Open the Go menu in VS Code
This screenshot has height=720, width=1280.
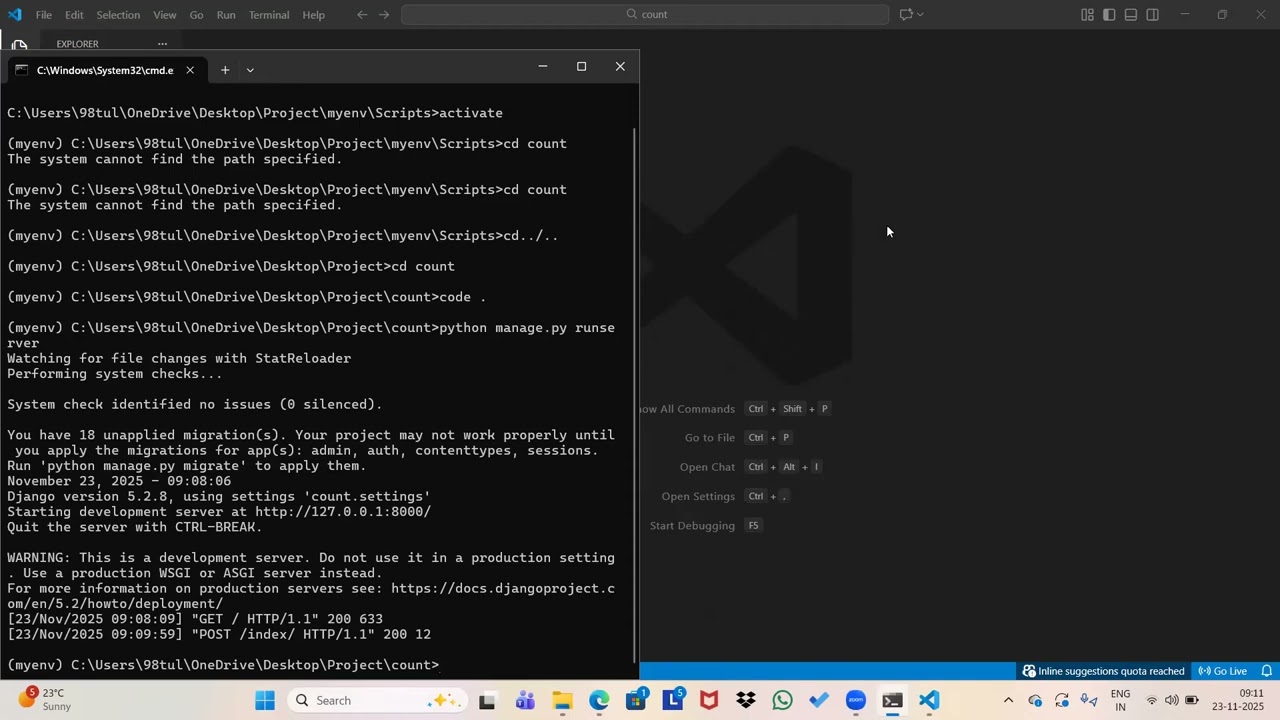coord(196,15)
